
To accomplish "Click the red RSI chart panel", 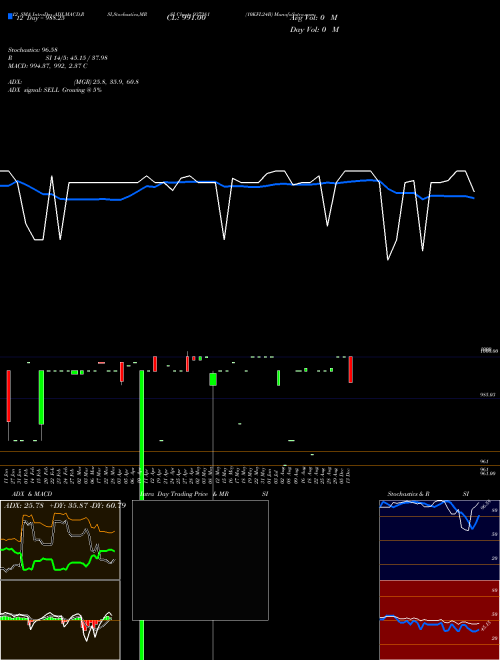I will pyautogui.click(x=439, y=620).
